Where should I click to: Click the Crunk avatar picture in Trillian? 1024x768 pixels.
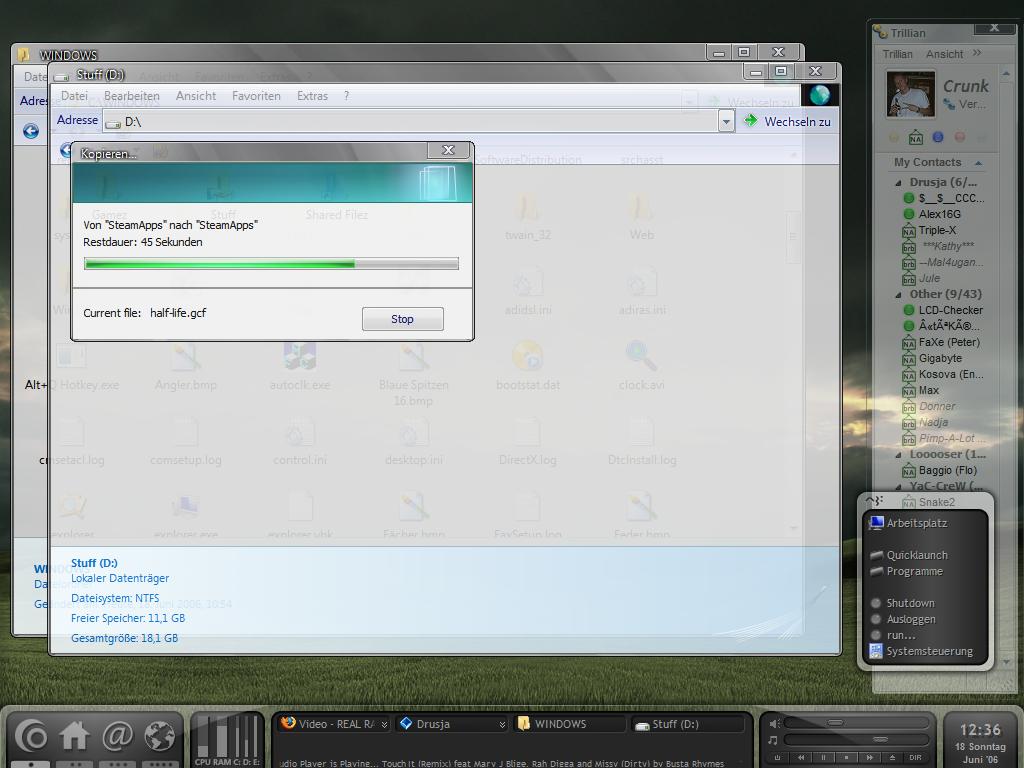pos(910,95)
